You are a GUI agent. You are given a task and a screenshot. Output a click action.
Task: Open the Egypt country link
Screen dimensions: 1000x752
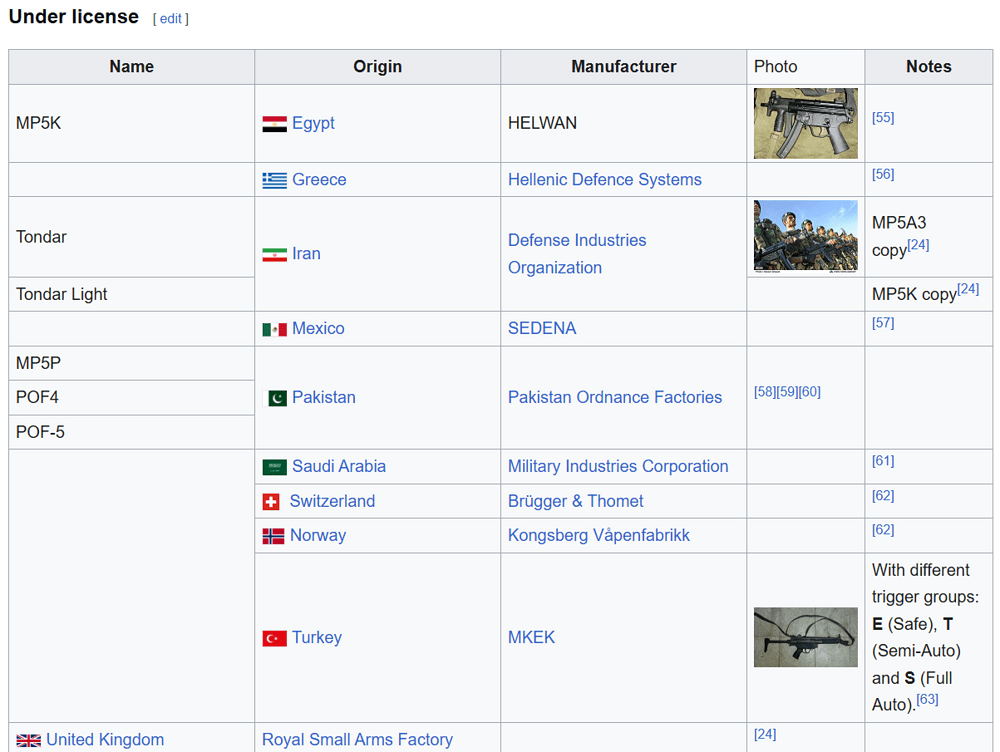[313, 123]
